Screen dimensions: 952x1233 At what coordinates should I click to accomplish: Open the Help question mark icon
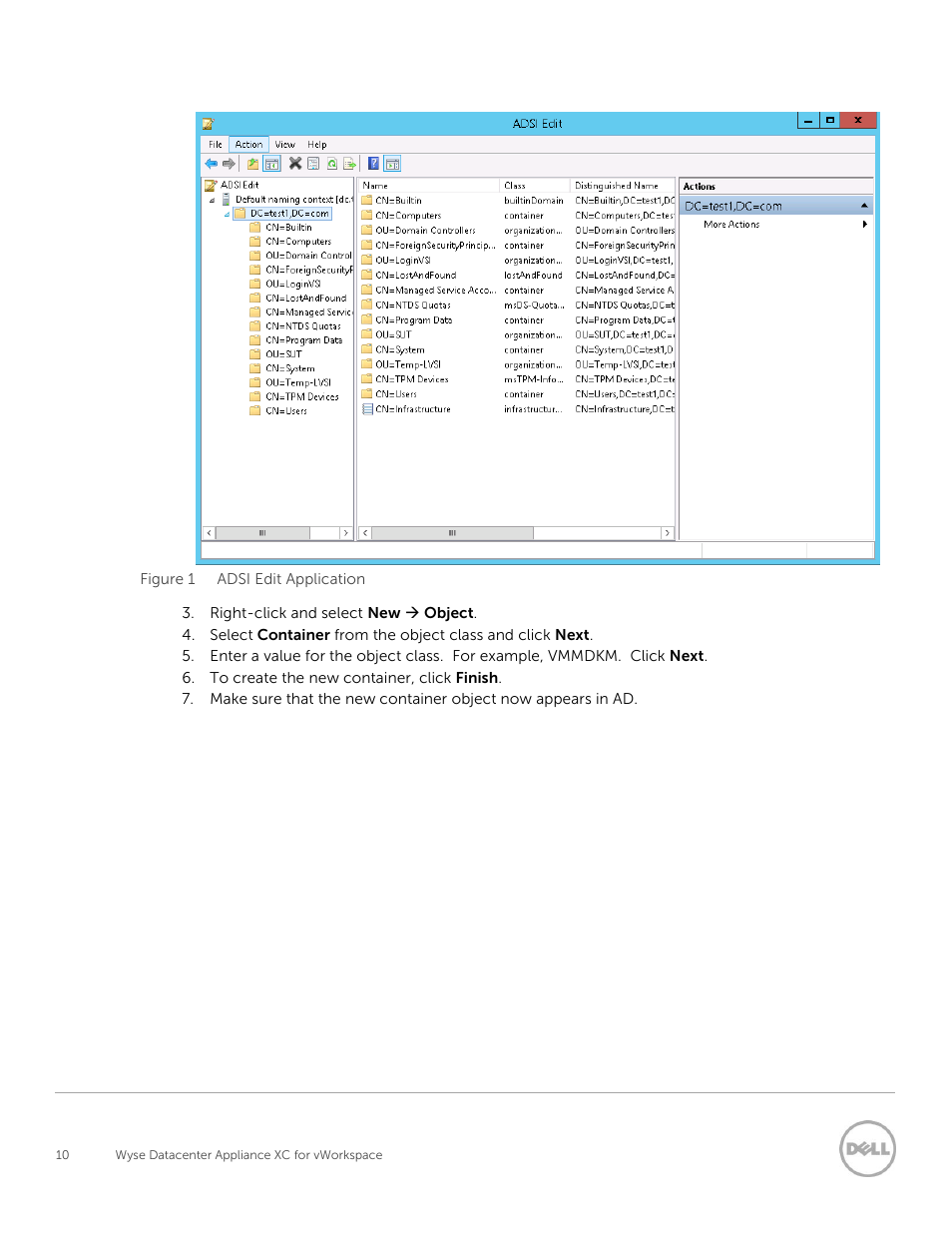[x=373, y=164]
